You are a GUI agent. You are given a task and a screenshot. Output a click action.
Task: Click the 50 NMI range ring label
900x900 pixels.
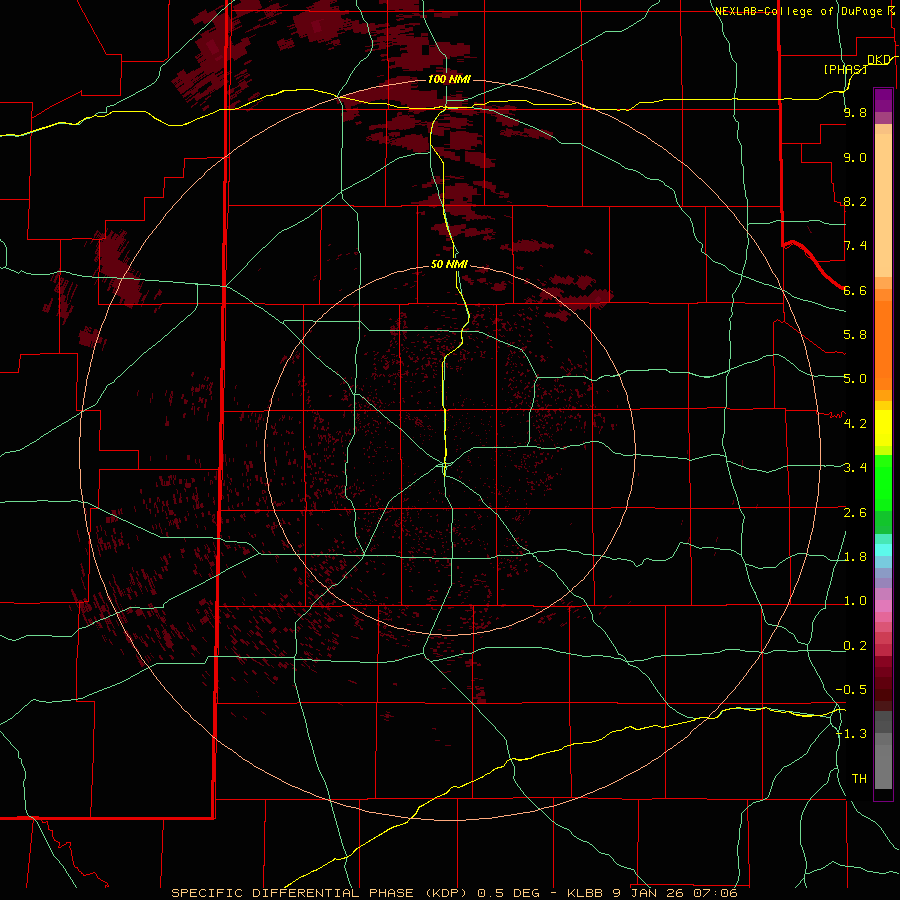(x=449, y=264)
